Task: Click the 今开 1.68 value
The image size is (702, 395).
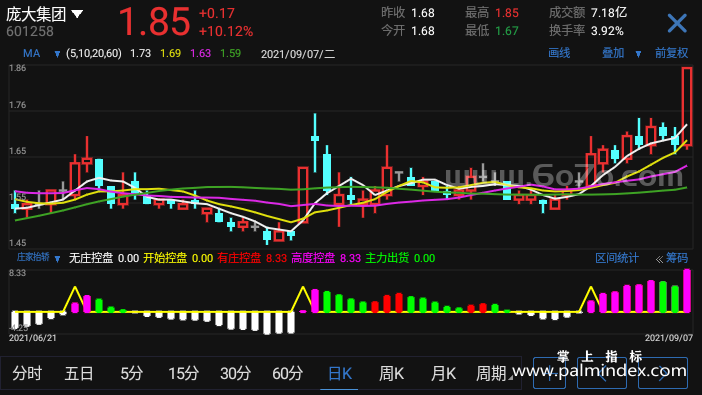Action: 423,31
